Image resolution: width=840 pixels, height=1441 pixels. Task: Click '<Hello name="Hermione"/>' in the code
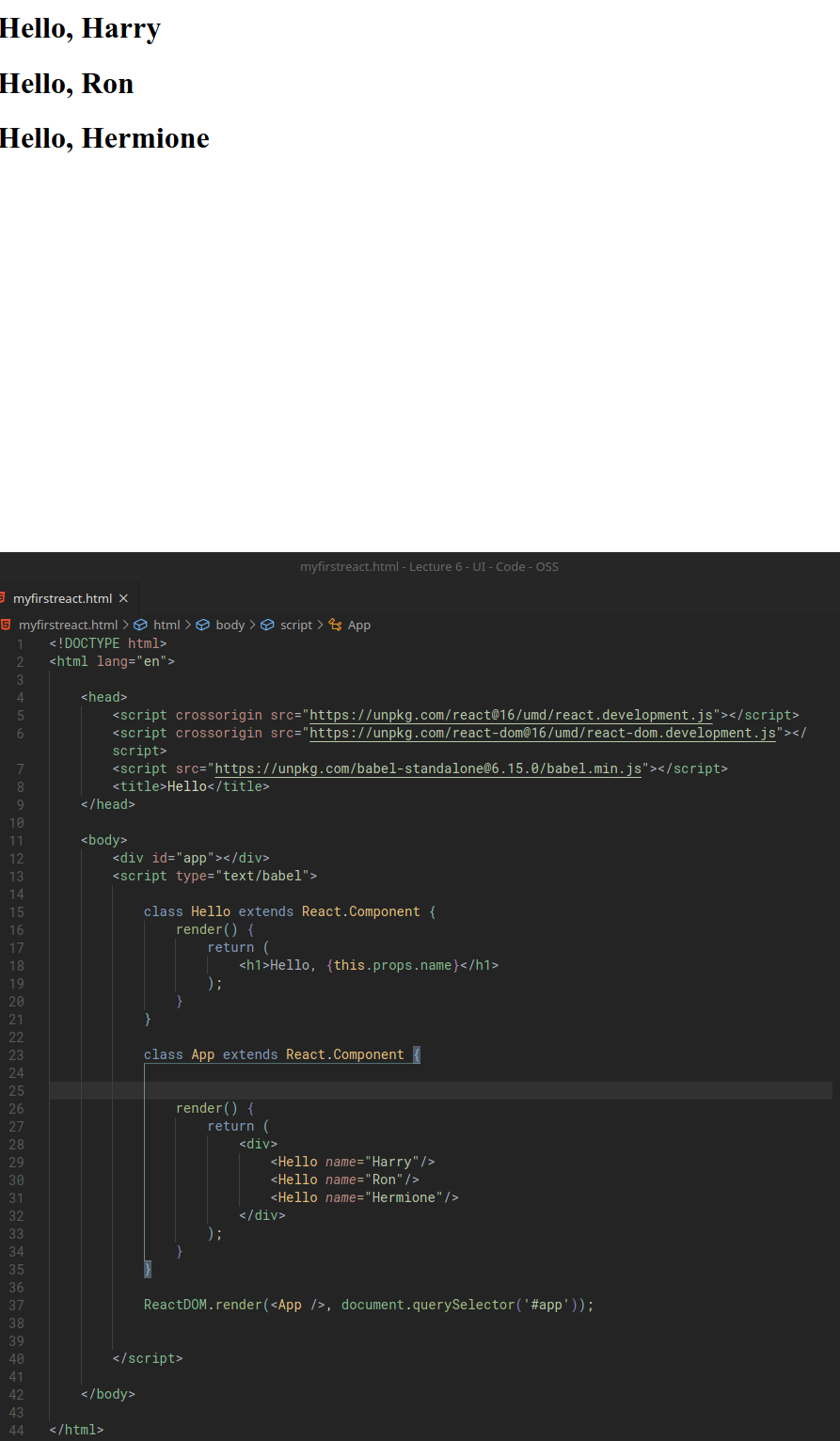pos(365,1197)
